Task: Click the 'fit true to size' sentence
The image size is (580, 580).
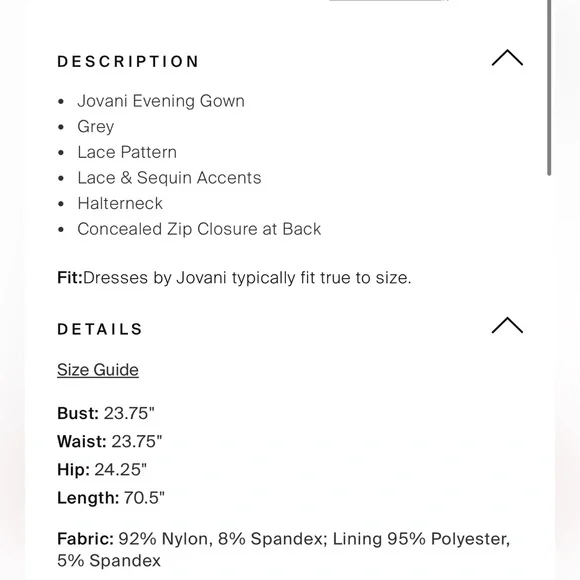Action: click(247, 278)
